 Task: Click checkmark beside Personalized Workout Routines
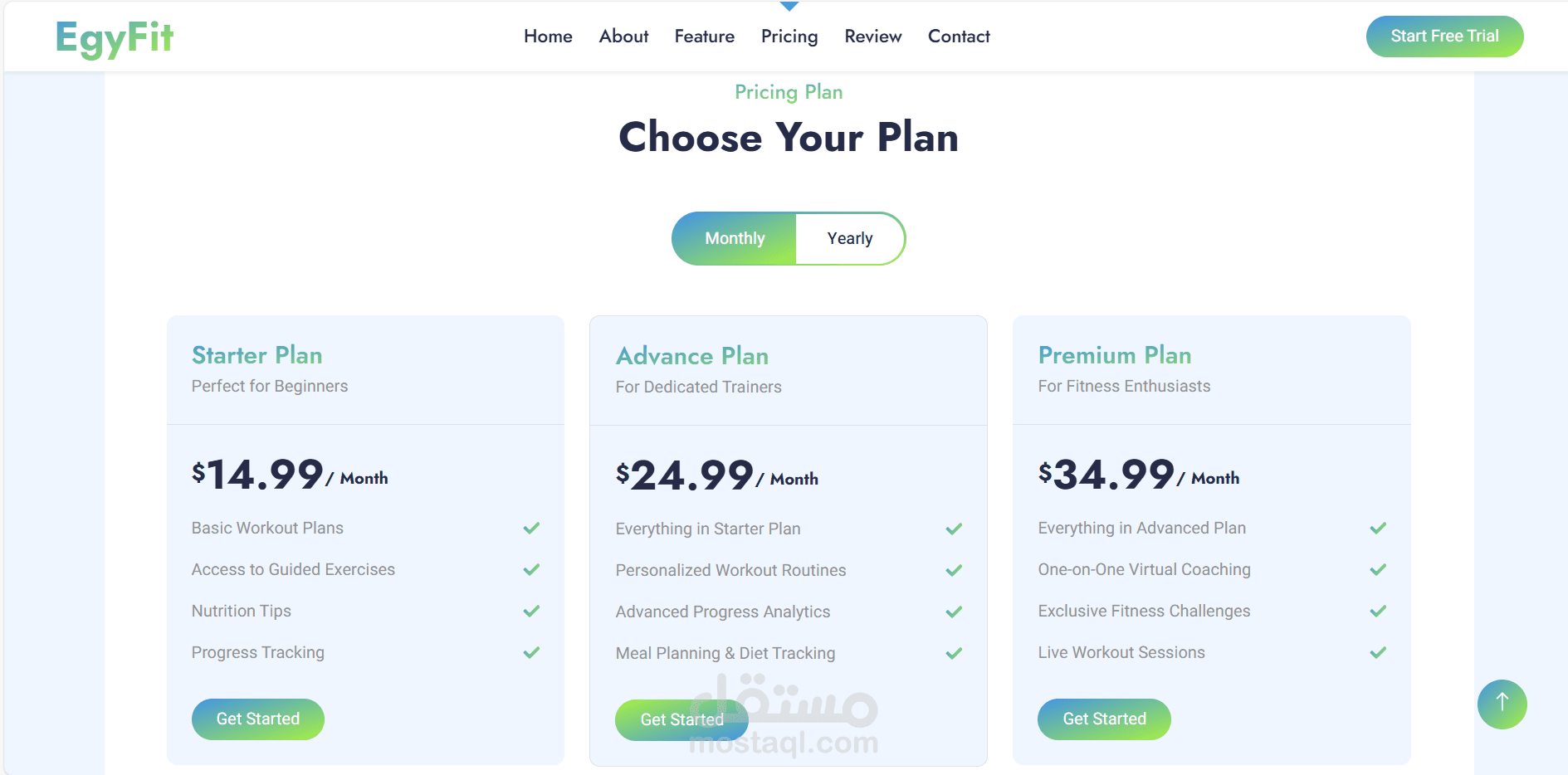point(954,571)
